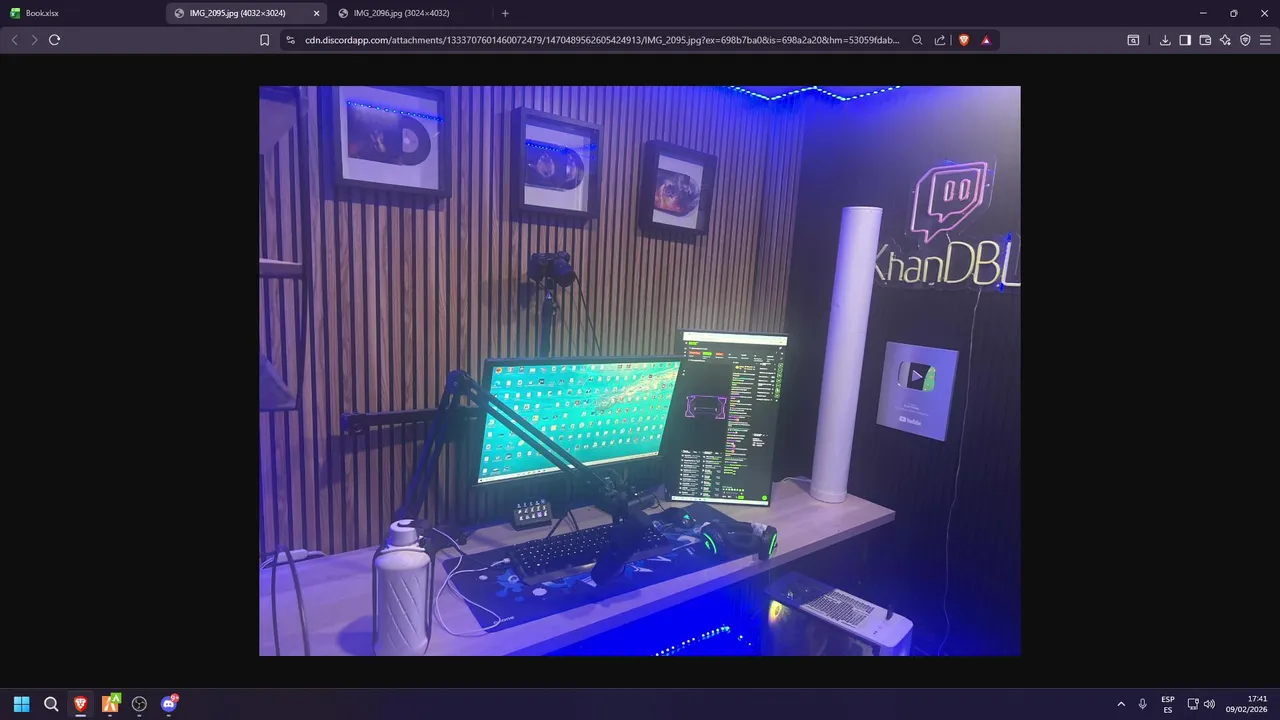Open the tab search toolbar icon
Image resolution: width=1280 pixels, height=720 pixels.
[1133, 40]
